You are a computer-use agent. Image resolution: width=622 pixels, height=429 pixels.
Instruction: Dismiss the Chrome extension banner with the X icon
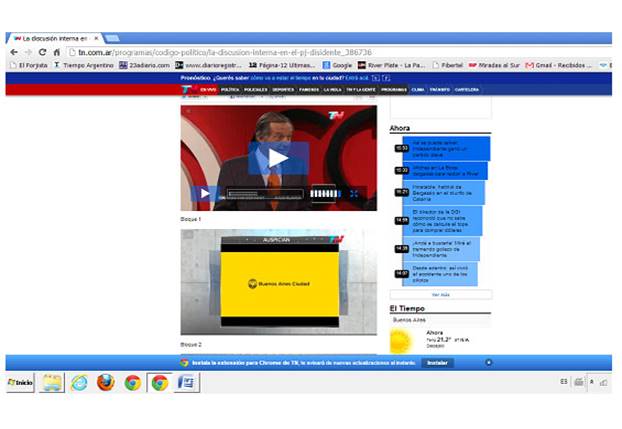tap(488, 362)
